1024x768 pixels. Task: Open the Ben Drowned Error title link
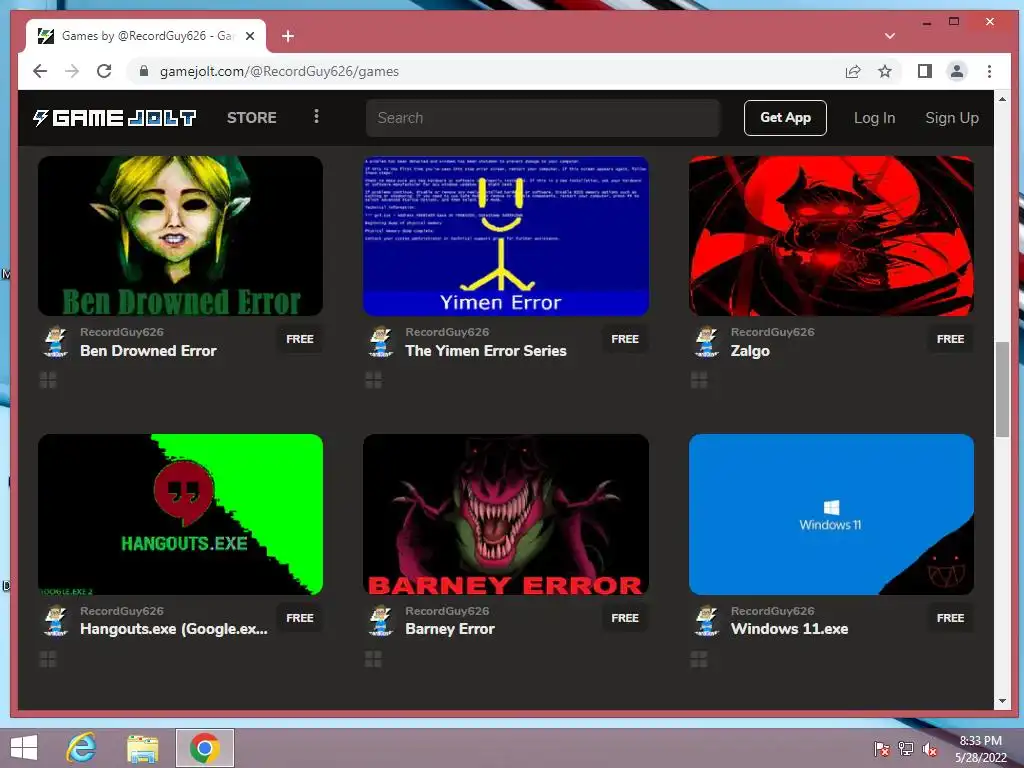(x=148, y=351)
